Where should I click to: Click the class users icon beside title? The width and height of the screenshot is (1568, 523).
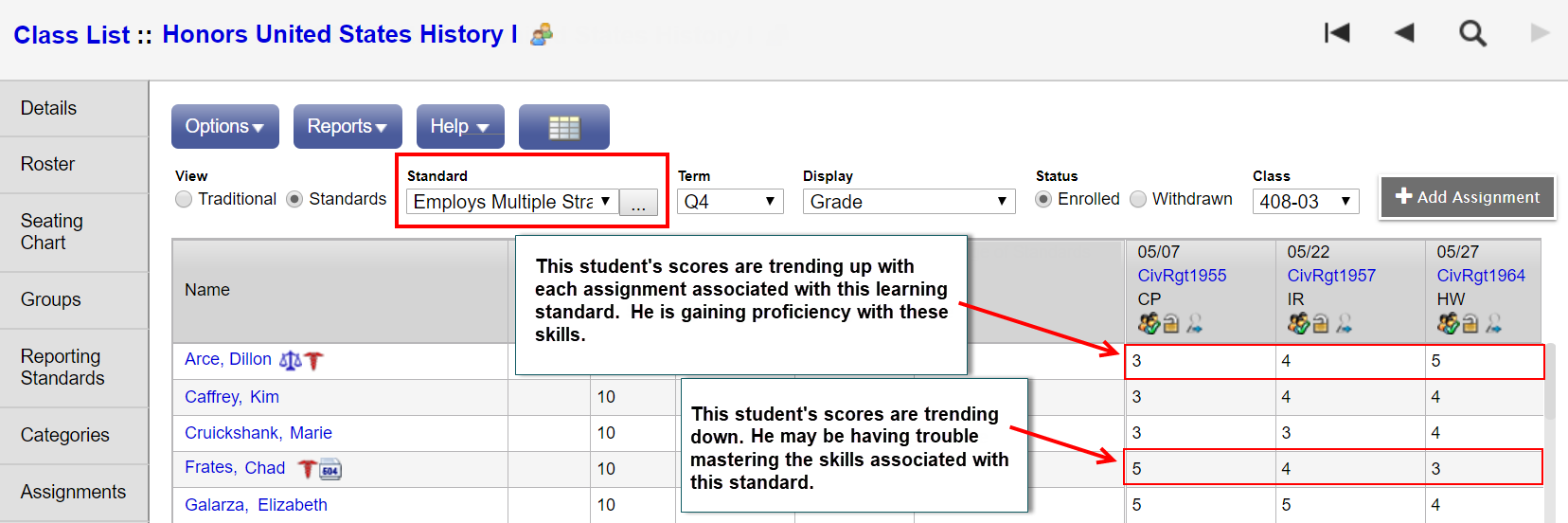pyautogui.click(x=542, y=35)
